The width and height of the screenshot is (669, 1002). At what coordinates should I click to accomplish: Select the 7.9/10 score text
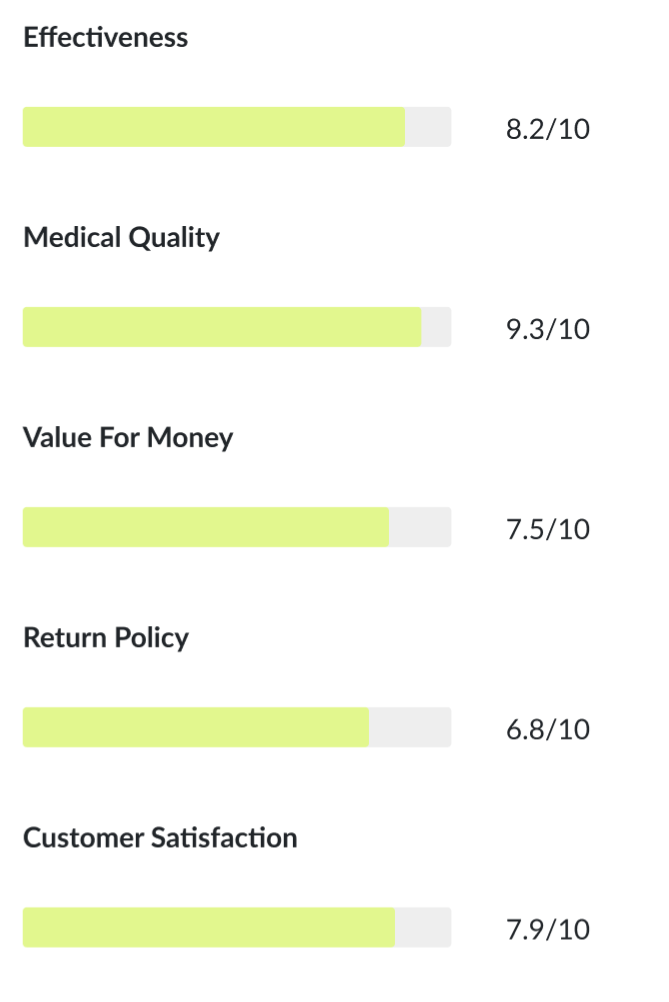tap(547, 929)
